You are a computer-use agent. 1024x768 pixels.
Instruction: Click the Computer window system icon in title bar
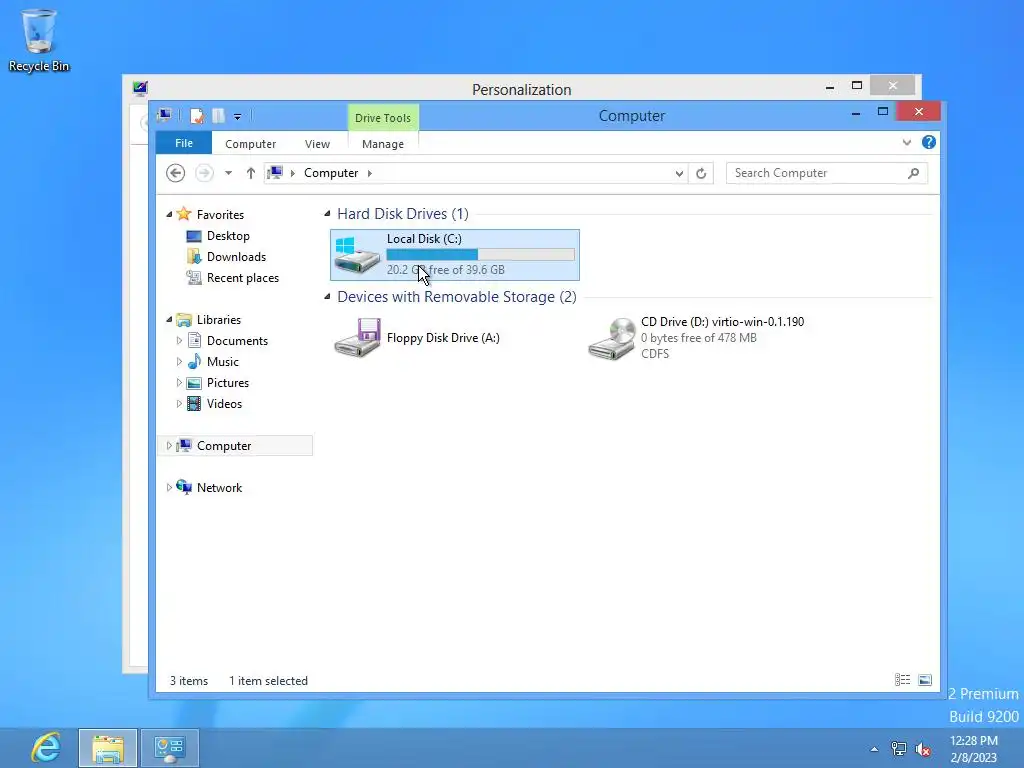(x=165, y=116)
